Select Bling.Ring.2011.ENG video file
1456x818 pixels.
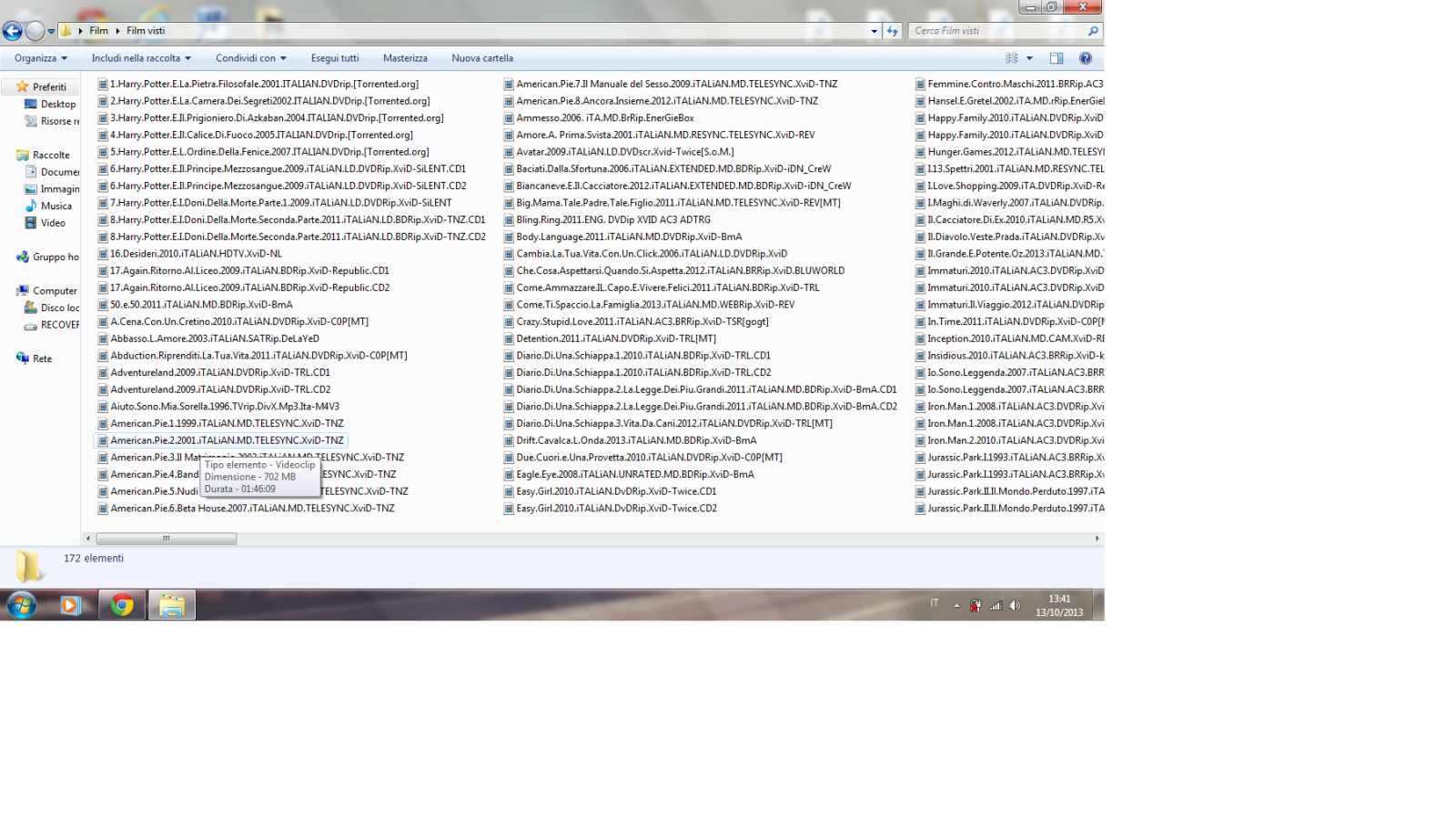tap(613, 220)
